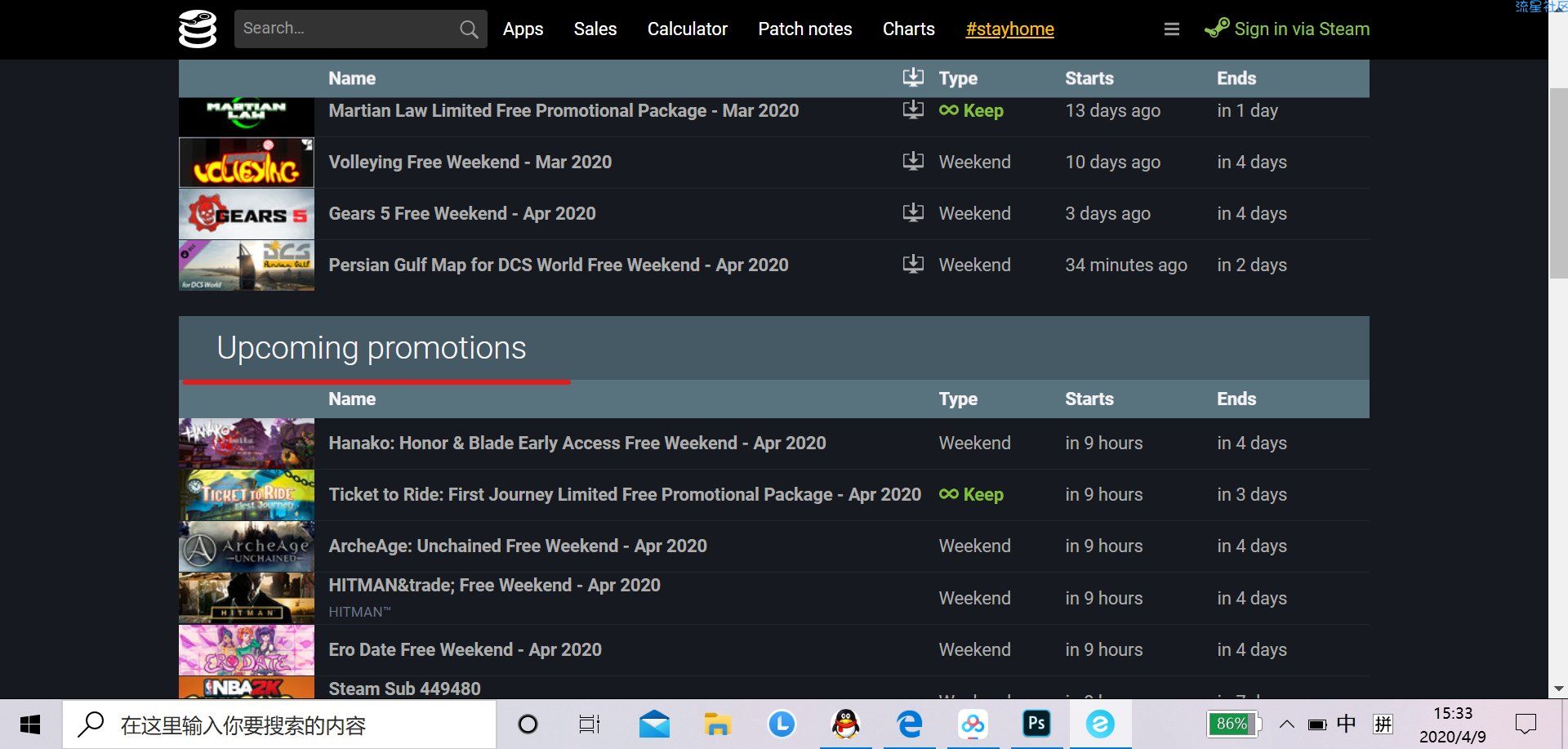Open Persian Gulf Map for DCS World link

pos(559,265)
